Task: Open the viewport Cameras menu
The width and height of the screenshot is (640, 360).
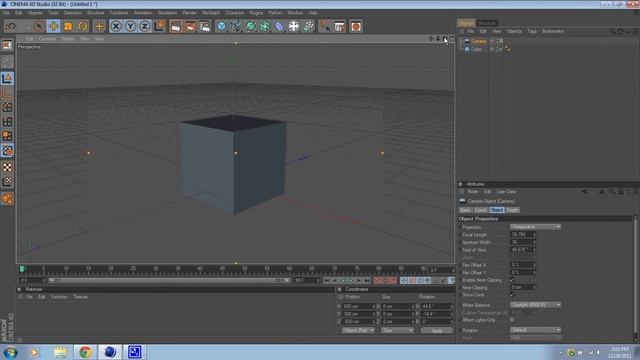Action: click(x=47, y=39)
